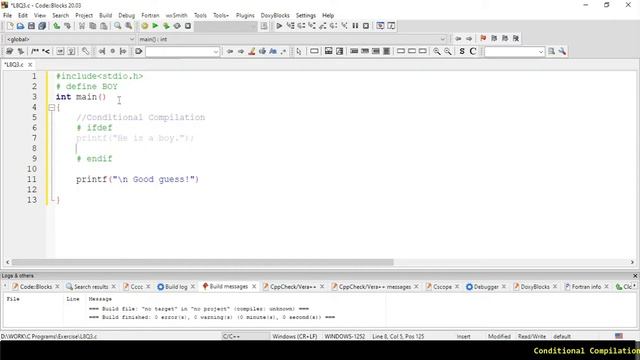Paste from clipboard toolbar icon
The image size is (640, 360).
tap(104, 26)
